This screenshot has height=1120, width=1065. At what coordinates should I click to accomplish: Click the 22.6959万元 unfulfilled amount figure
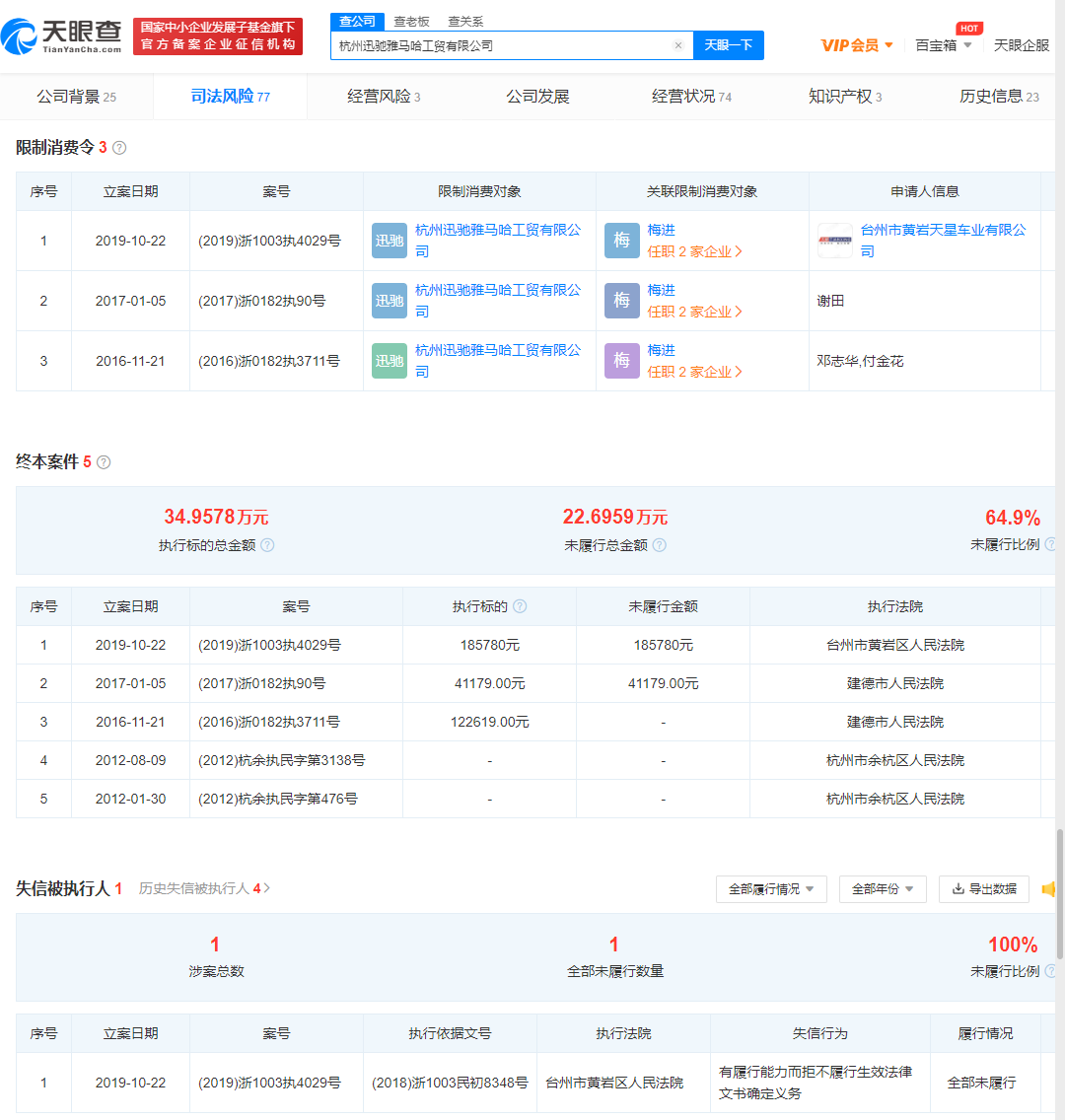tap(615, 517)
